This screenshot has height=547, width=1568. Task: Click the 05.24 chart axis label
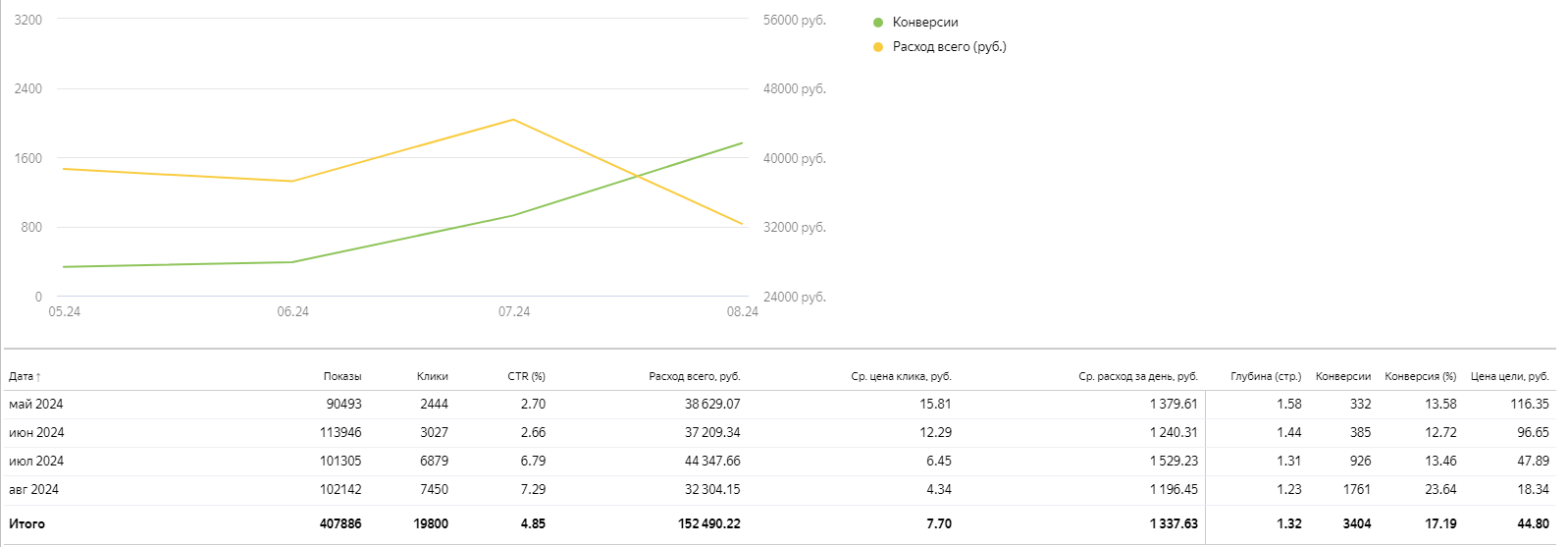[x=65, y=311]
